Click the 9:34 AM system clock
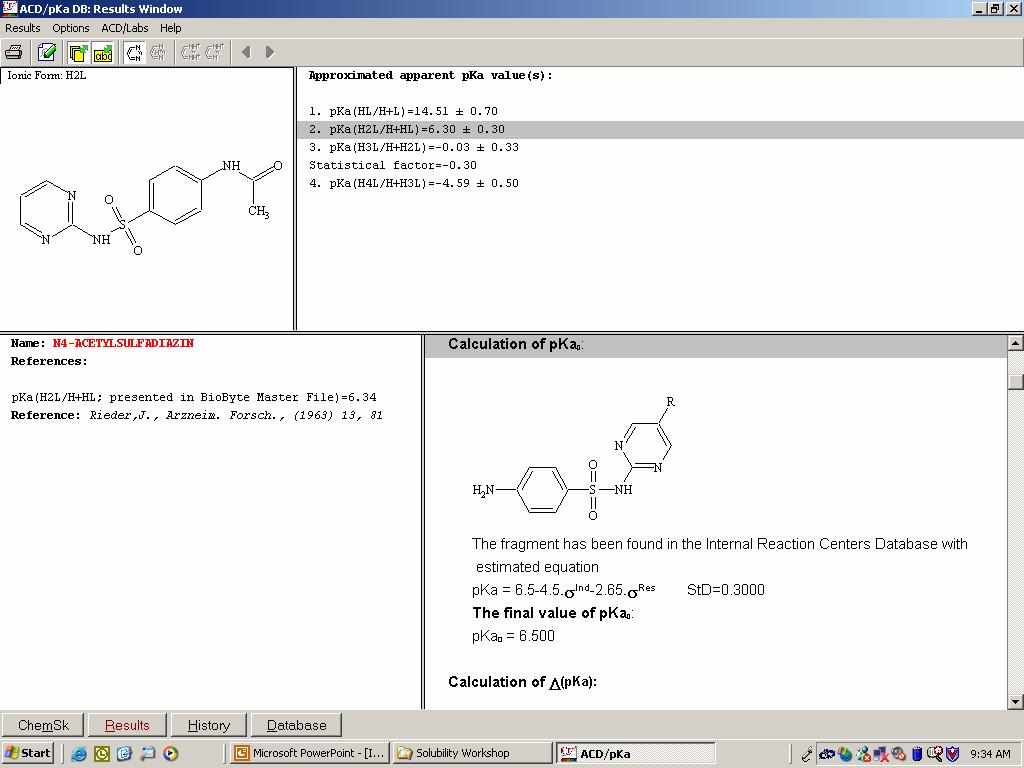The height and width of the screenshot is (768, 1024). tap(991, 754)
